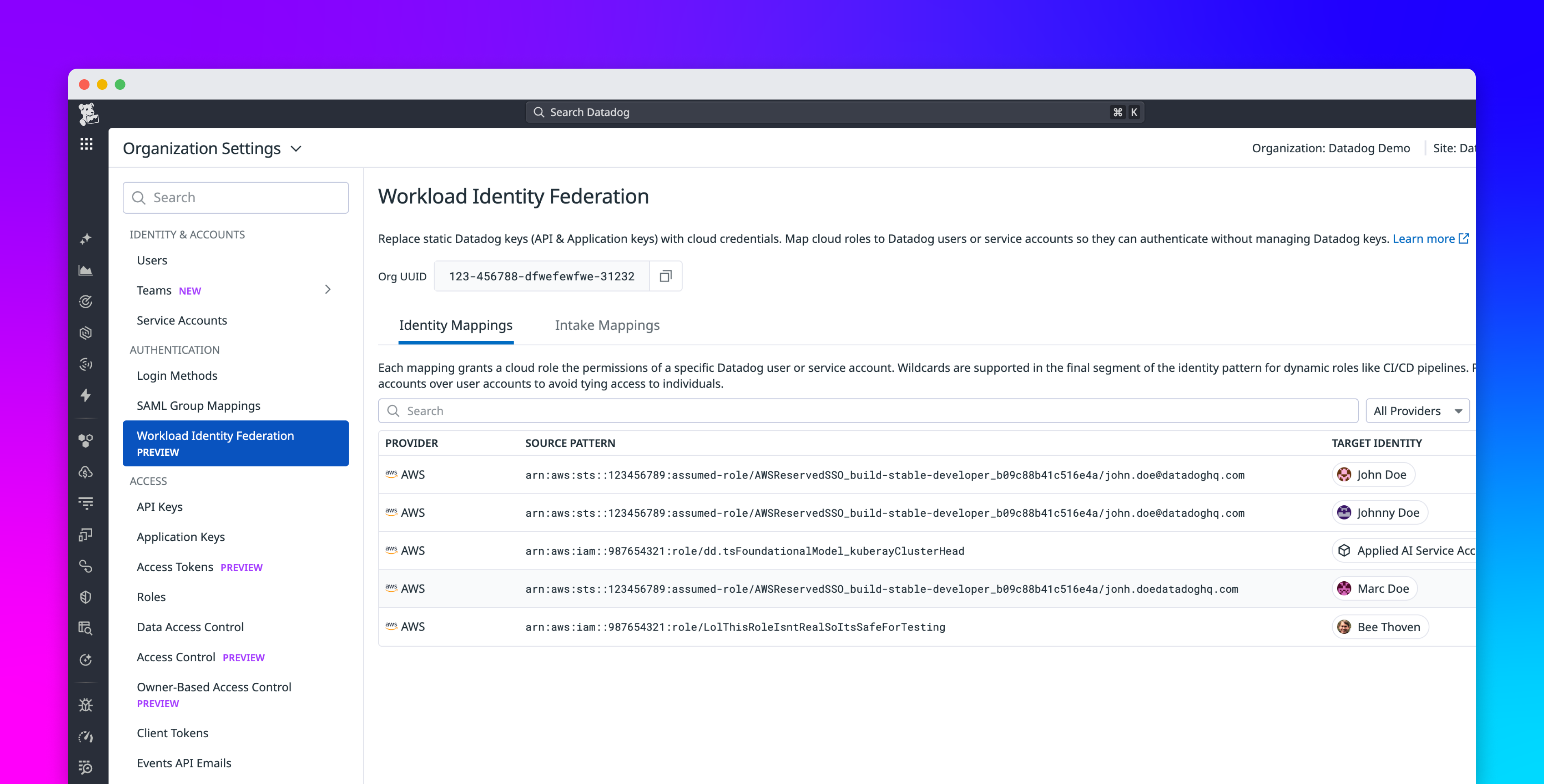Click the Bee Thoven target identity chip
The height and width of the screenshot is (784, 1544).
click(1380, 626)
